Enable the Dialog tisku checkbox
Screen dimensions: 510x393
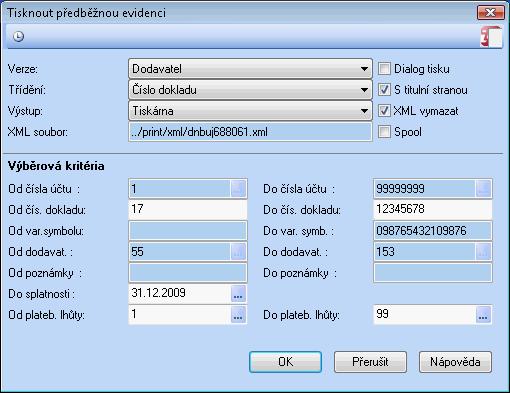click(x=384, y=69)
